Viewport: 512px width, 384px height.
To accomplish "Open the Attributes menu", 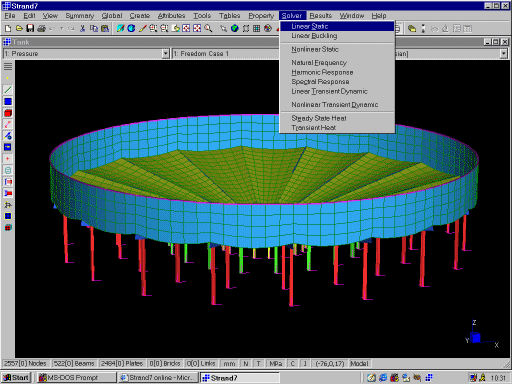I will click(x=171, y=16).
